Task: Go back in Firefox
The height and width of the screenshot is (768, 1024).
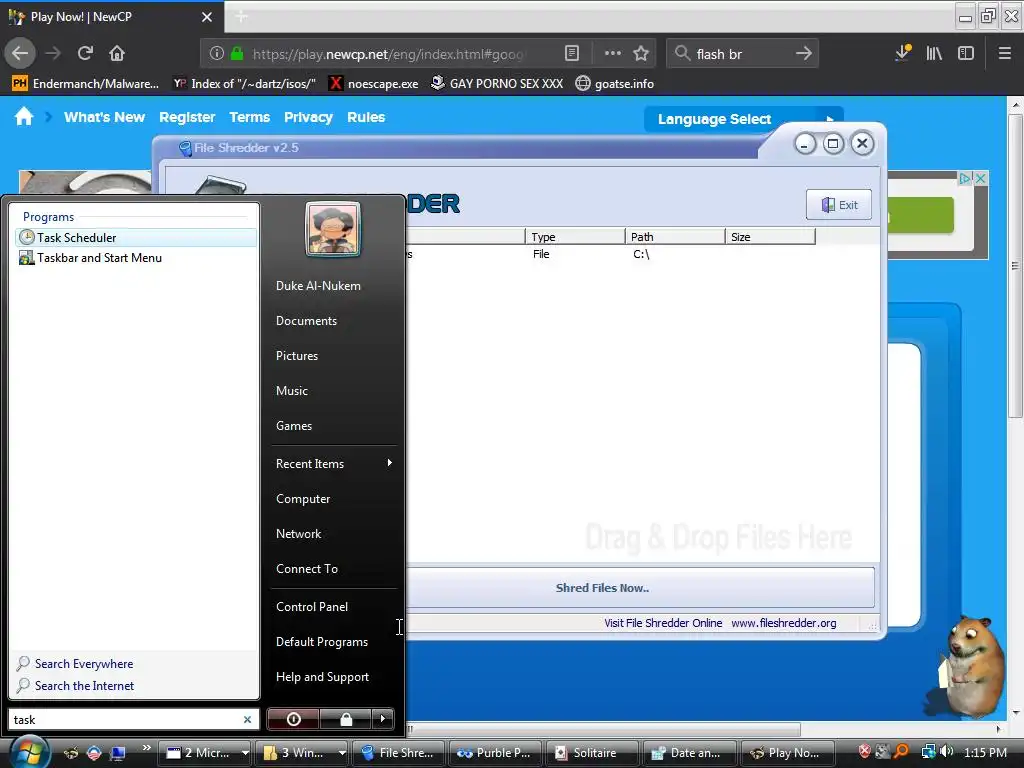Action: pyautogui.click(x=20, y=54)
